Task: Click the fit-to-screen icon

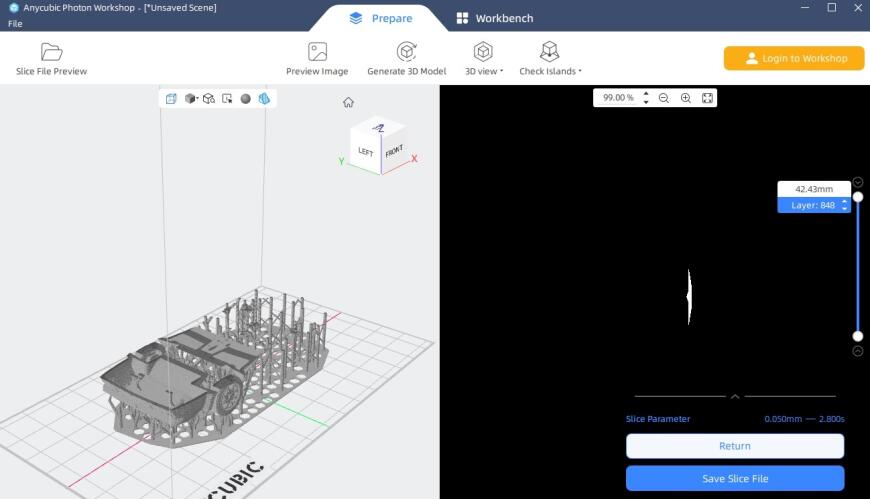Action: 707,98
